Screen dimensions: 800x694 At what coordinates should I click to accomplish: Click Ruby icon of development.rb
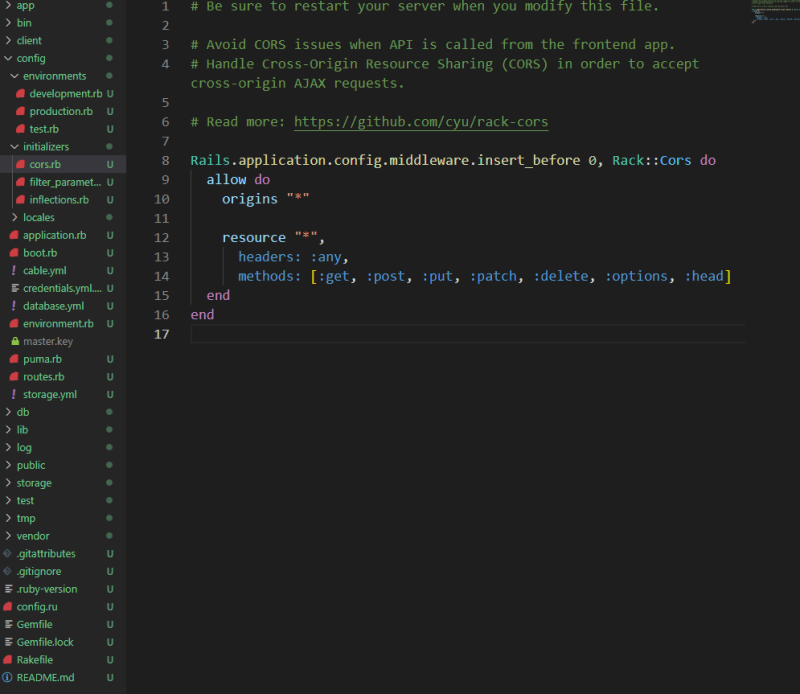pos(21,93)
